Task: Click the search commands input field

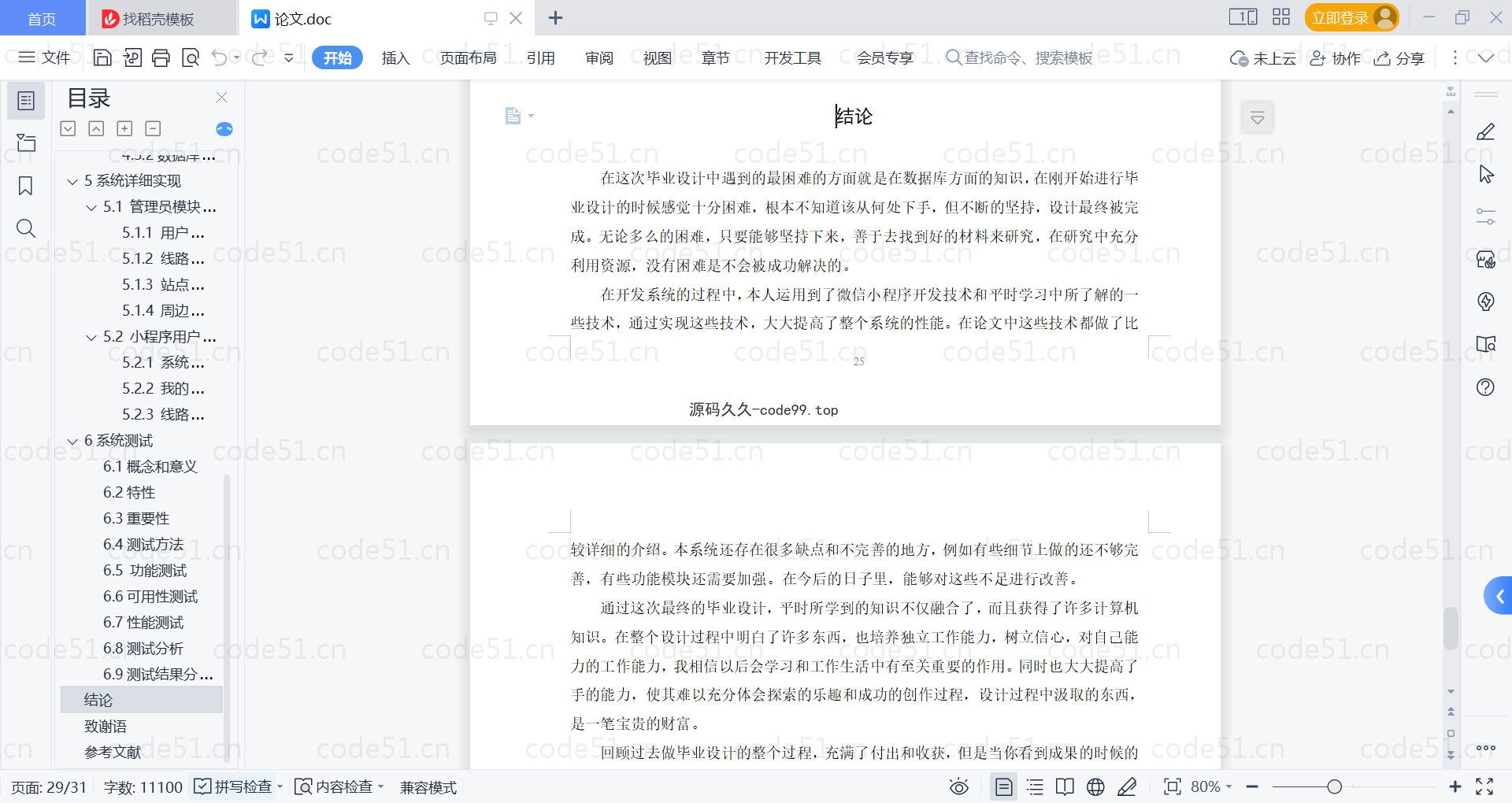Action: pos(1019,58)
